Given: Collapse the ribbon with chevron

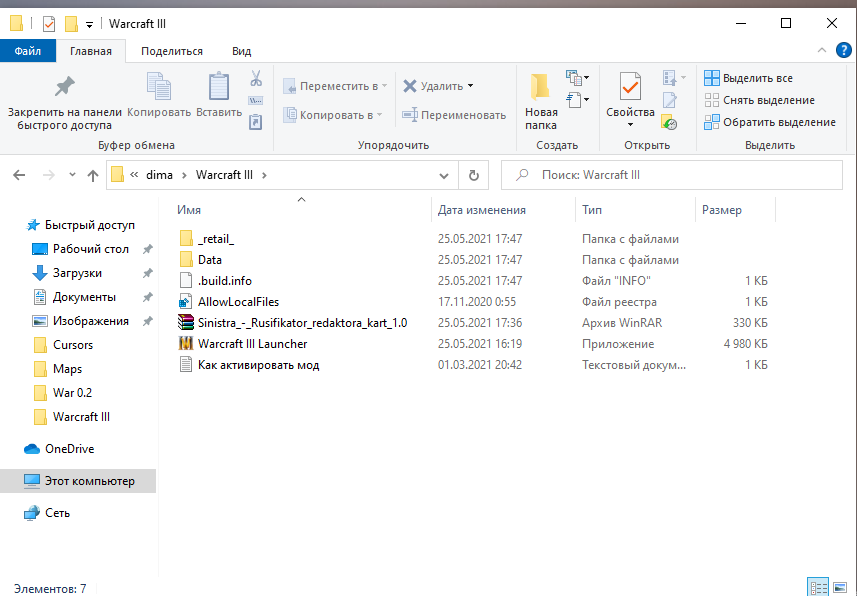Looking at the screenshot, I should tap(821, 50).
